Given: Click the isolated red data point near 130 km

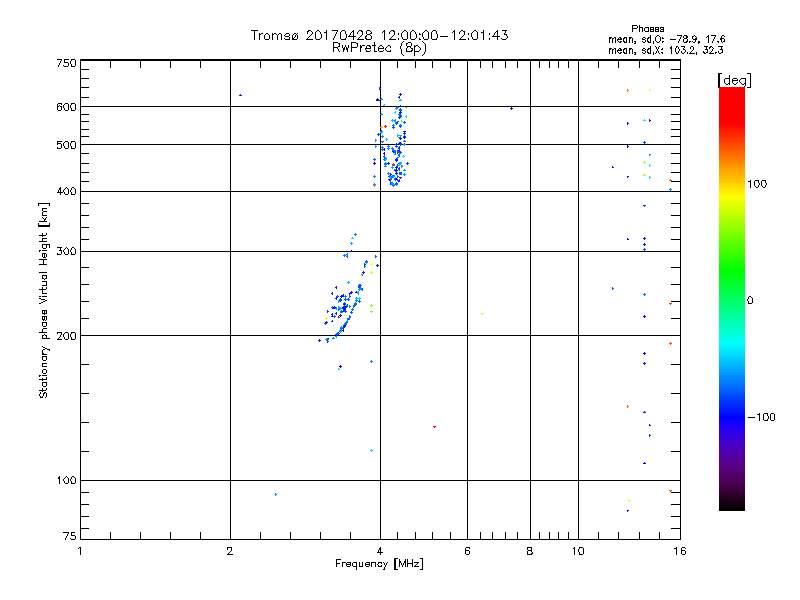Looking at the screenshot, I should click(434, 427).
